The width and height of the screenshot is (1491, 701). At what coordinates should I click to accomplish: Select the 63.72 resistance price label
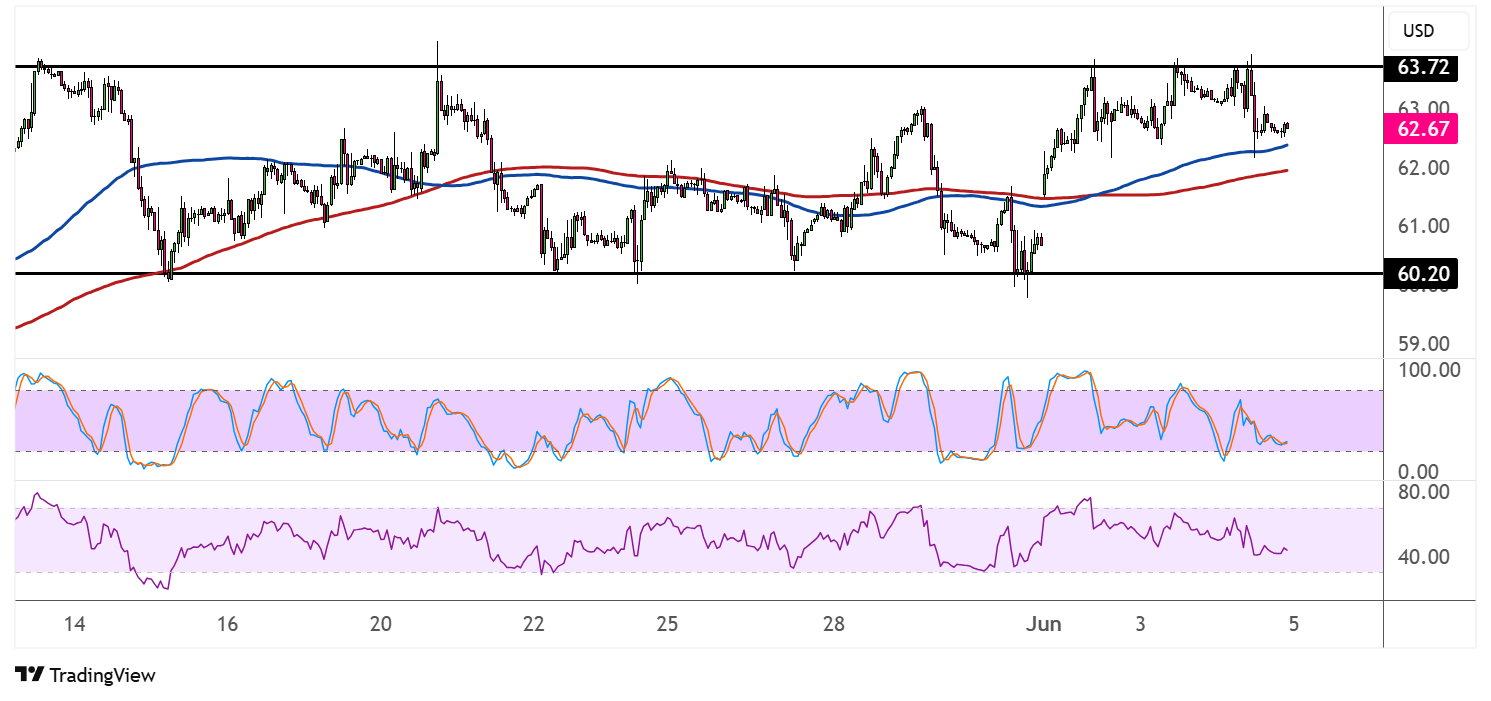(1421, 68)
